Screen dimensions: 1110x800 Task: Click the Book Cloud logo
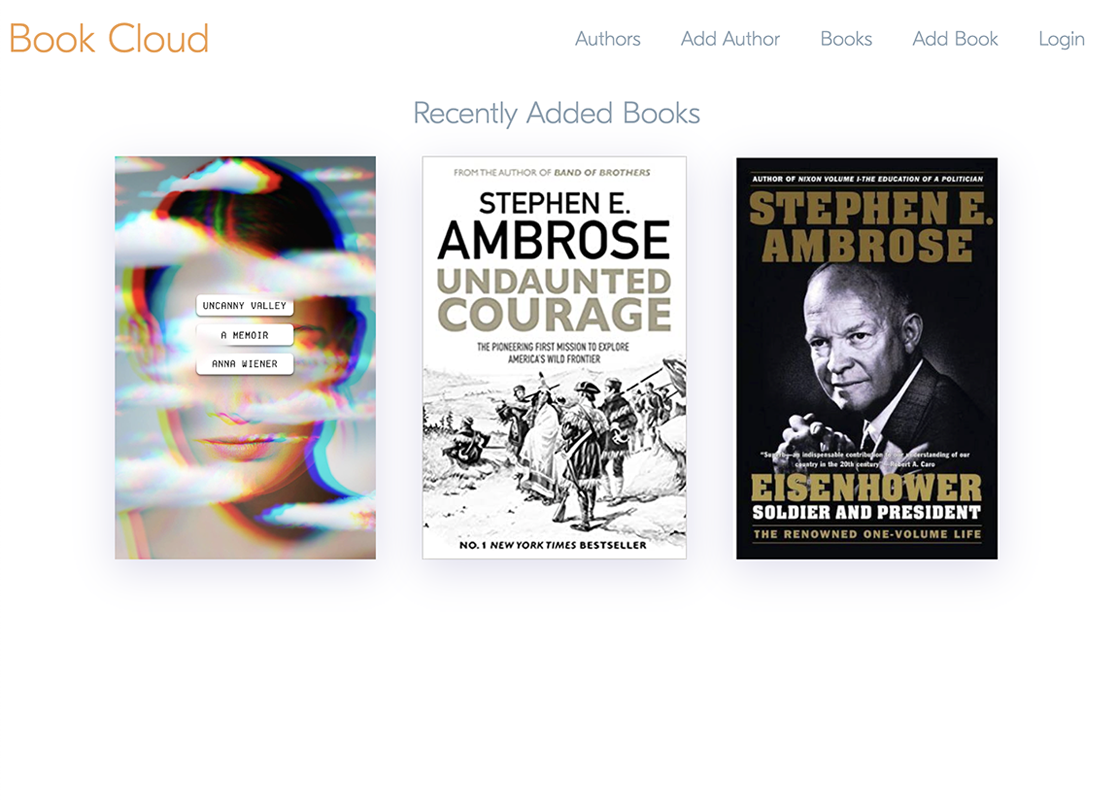point(109,38)
